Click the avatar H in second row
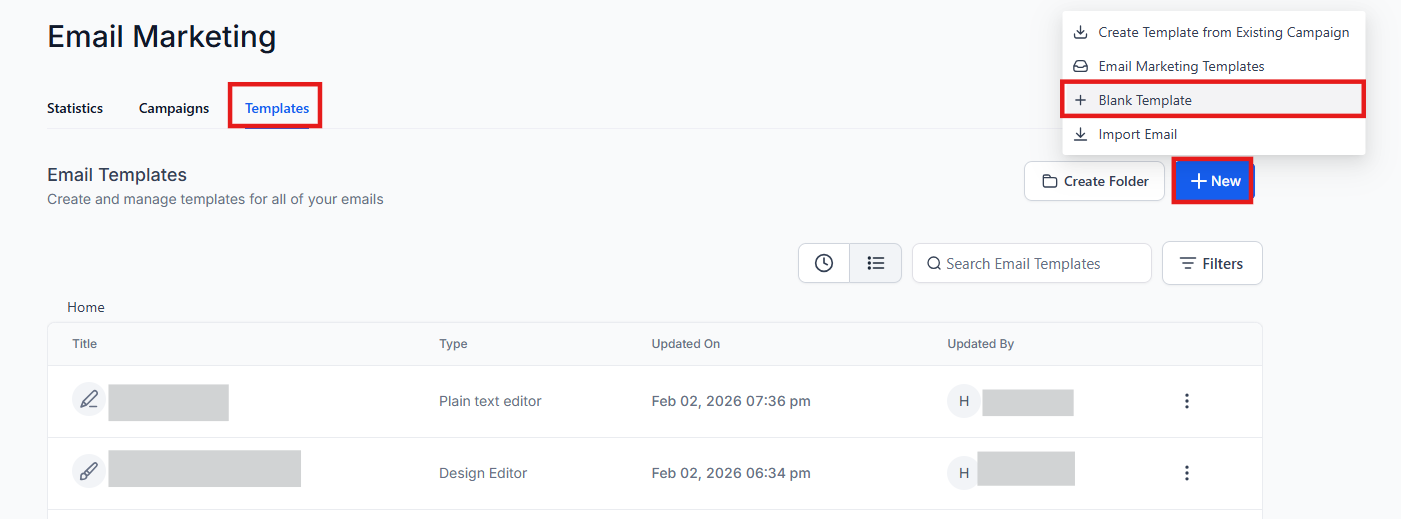 [x=964, y=473]
